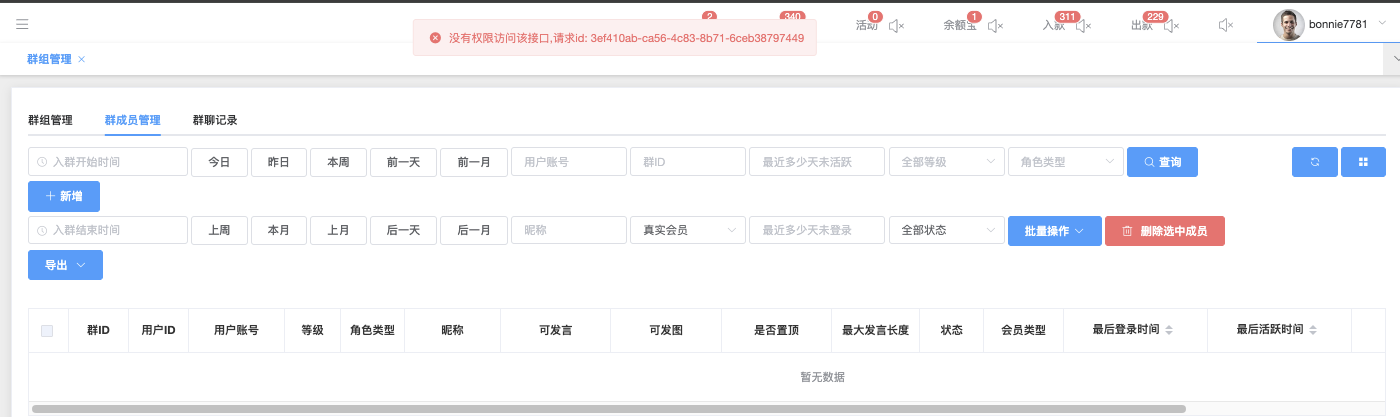Toggle the mute speaker next to 出款
This screenshot has width=1400, height=417.
(x=1171, y=26)
